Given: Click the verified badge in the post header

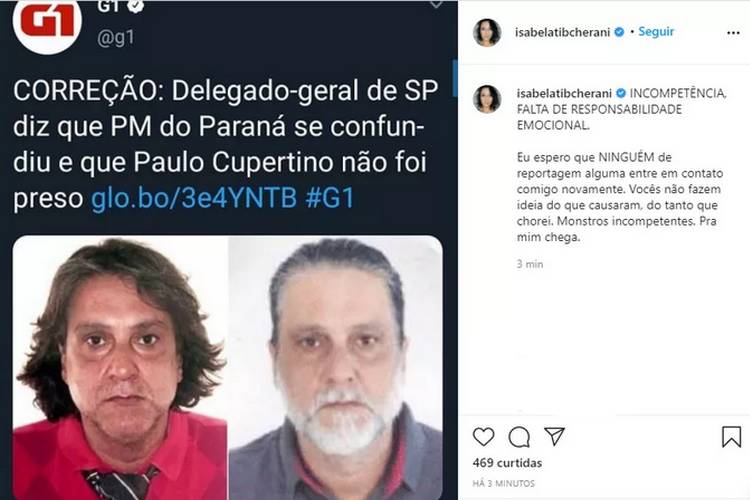Looking at the screenshot, I should [x=619, y=32].
